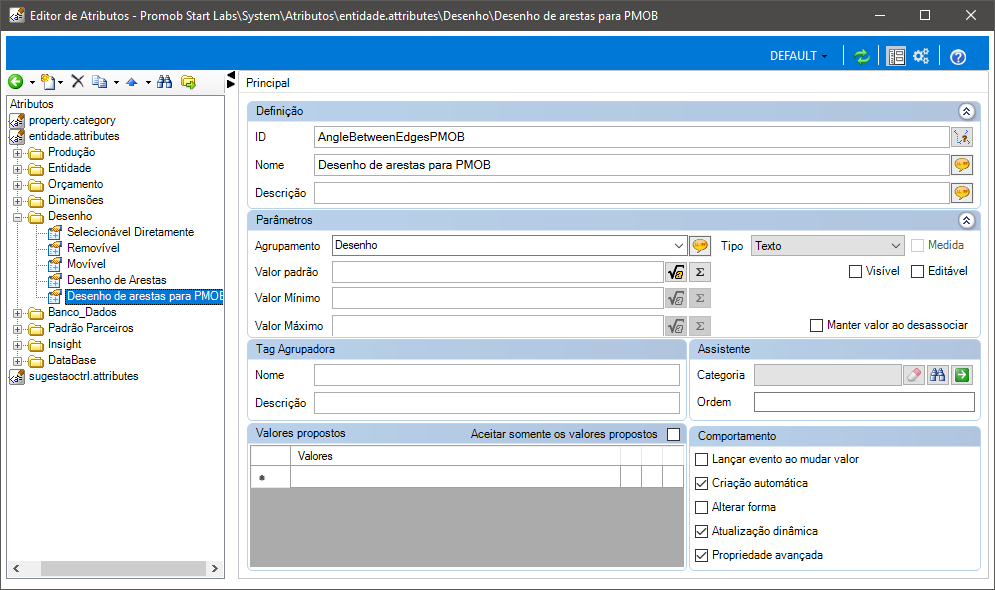Open help with the question mark icon
This screenshot has height=590, width=995.
point(957,56)
